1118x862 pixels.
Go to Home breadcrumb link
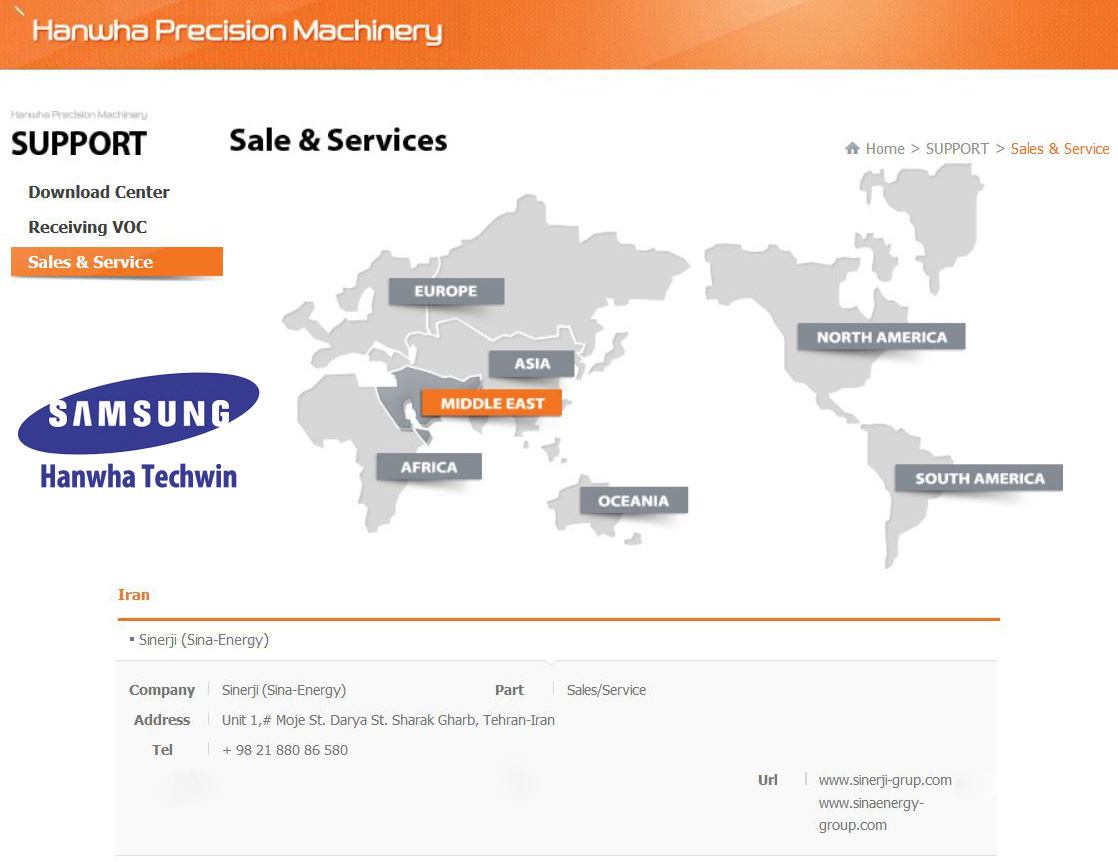[885, 148]
